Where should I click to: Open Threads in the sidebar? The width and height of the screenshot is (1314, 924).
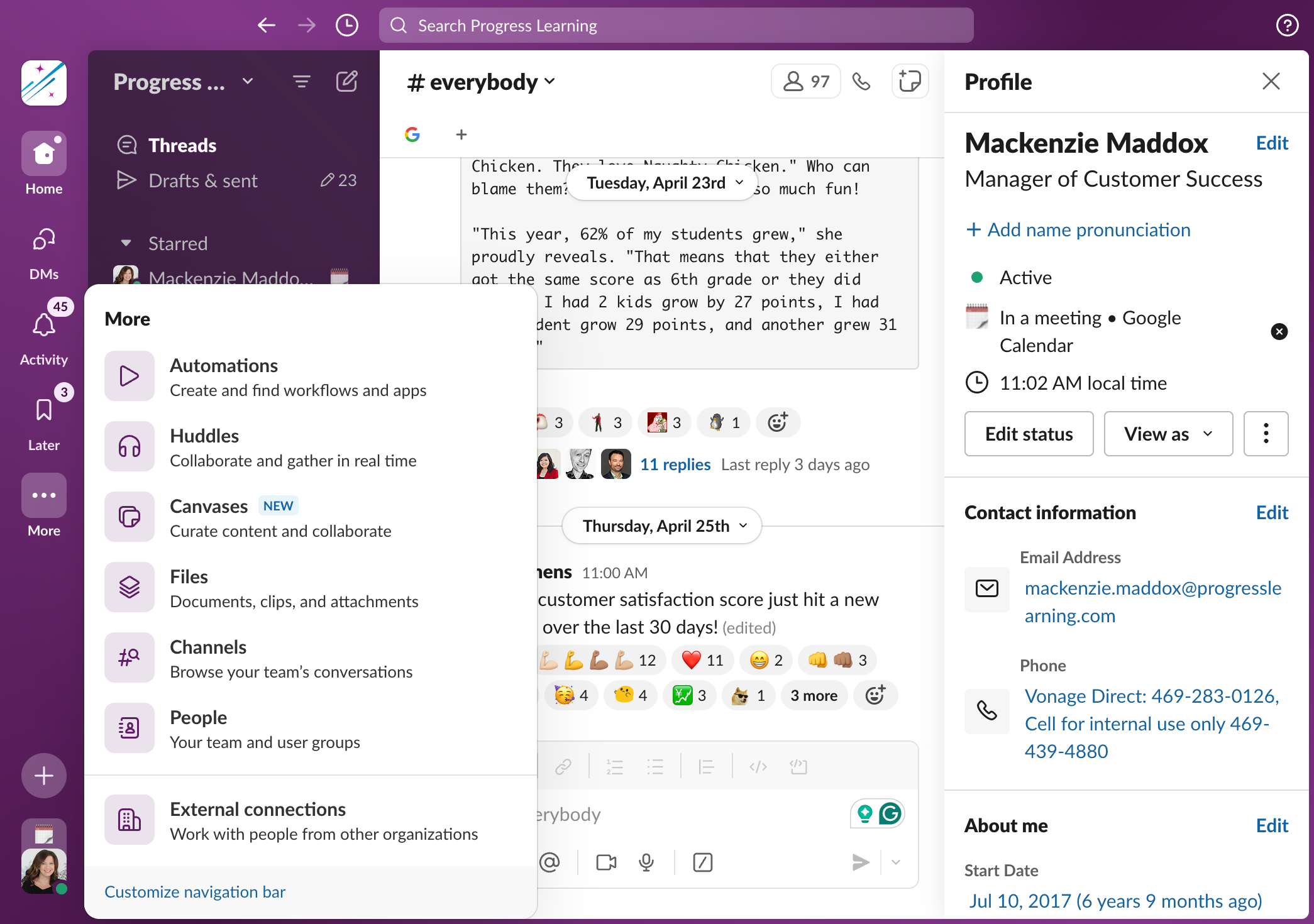click(182, 145)
